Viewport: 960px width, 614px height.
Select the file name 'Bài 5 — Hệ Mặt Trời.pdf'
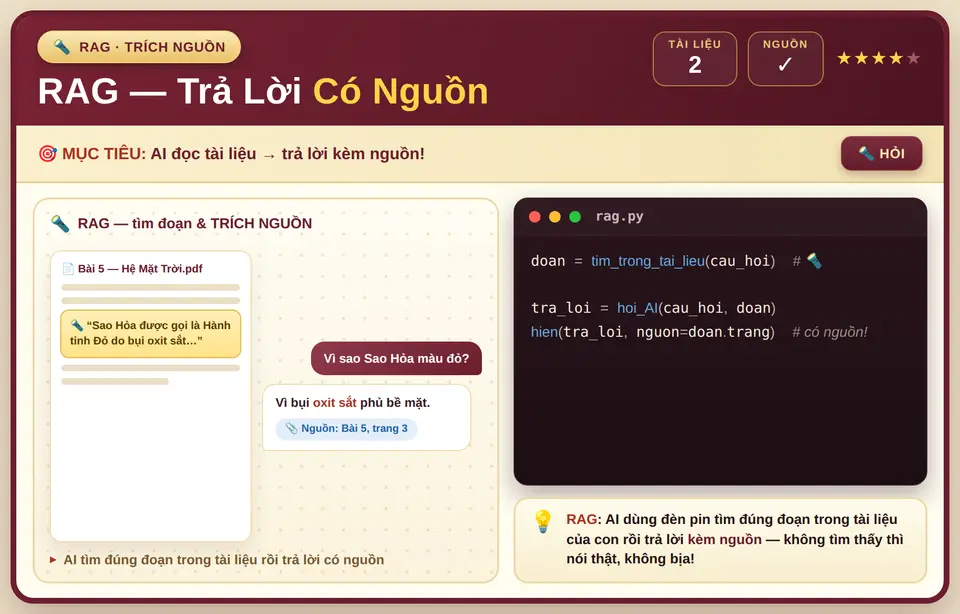tap(140, 269)
